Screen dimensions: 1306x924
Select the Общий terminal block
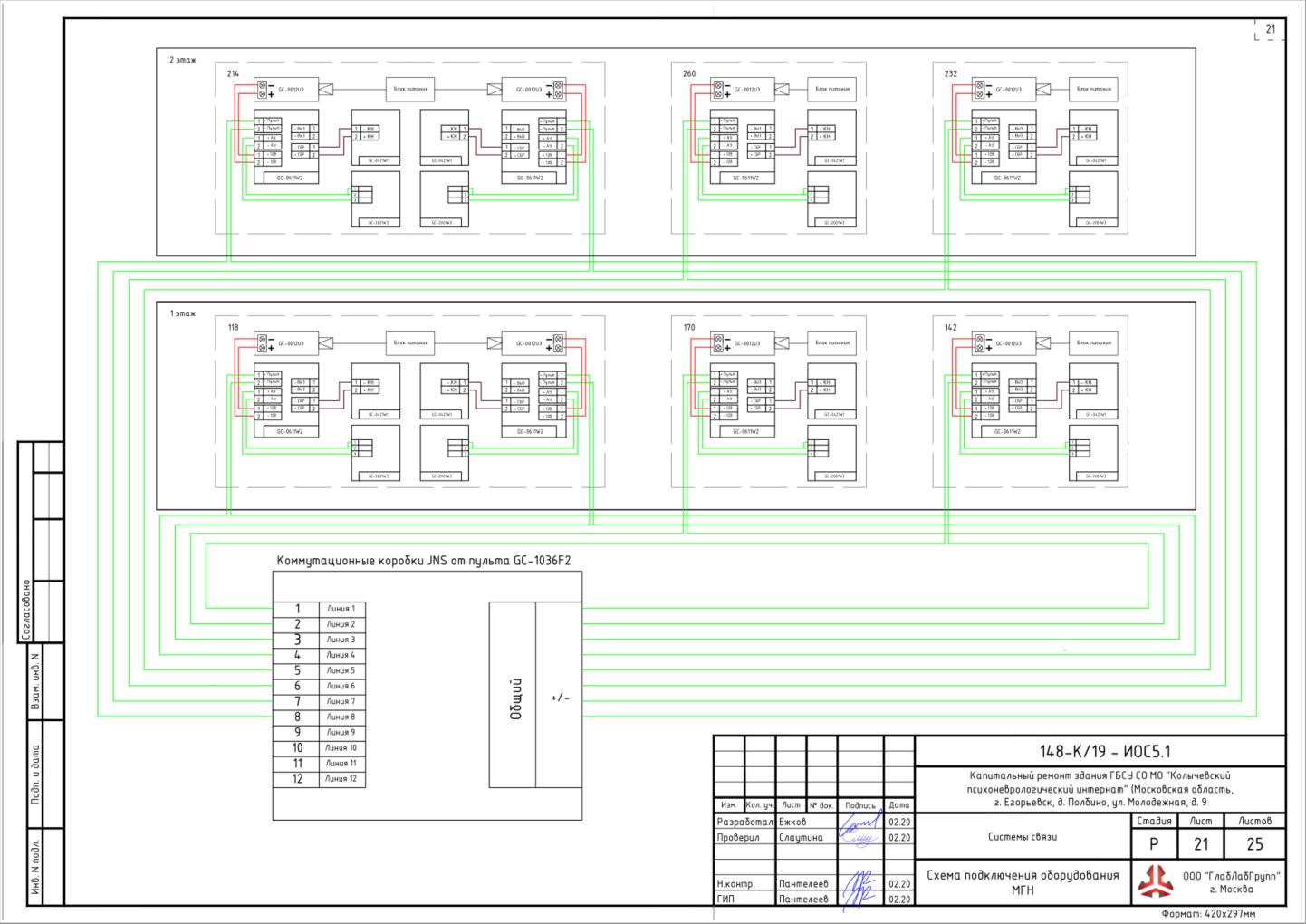[513, 695]
